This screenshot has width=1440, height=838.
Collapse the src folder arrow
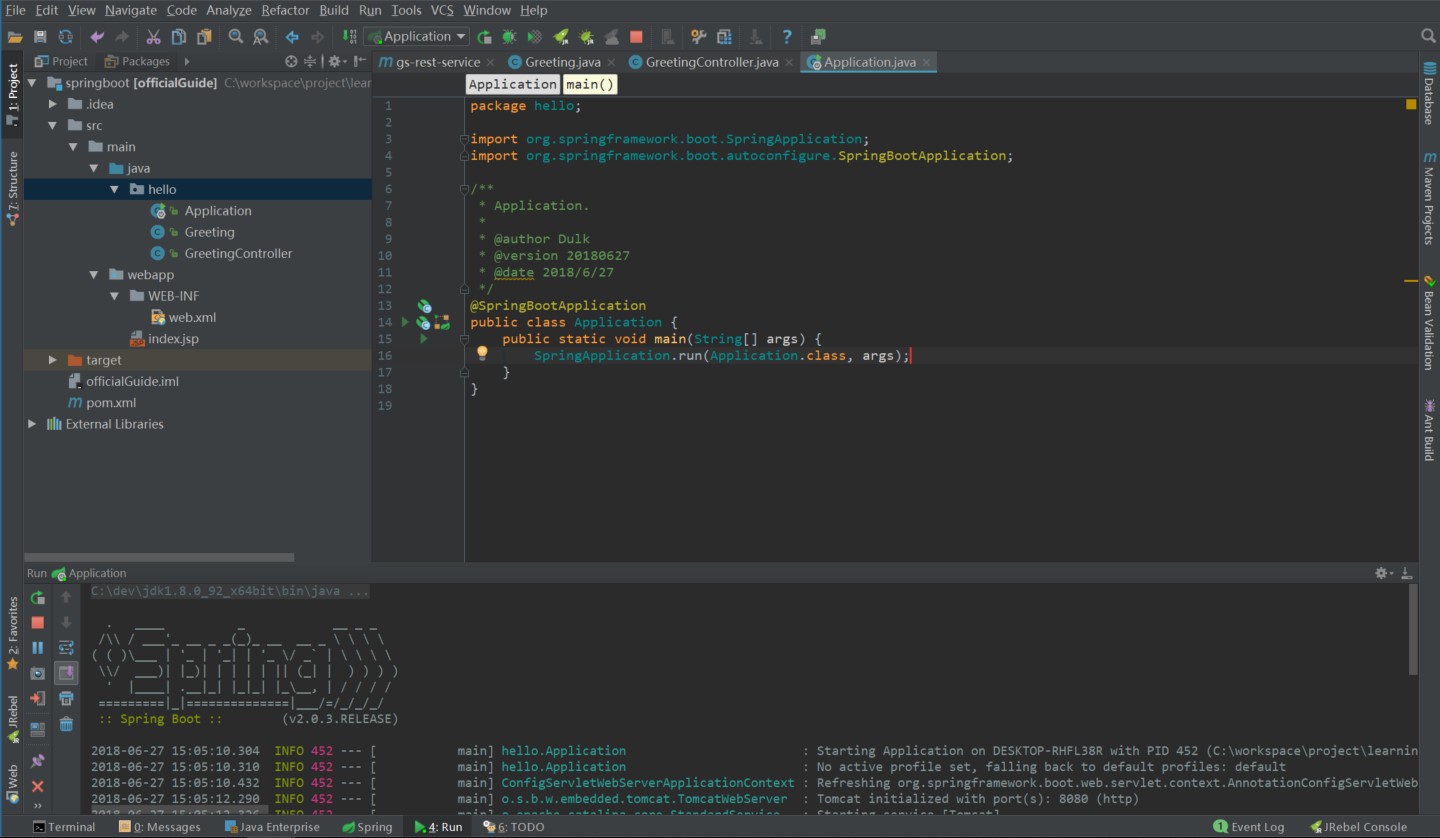coord(53,126)
